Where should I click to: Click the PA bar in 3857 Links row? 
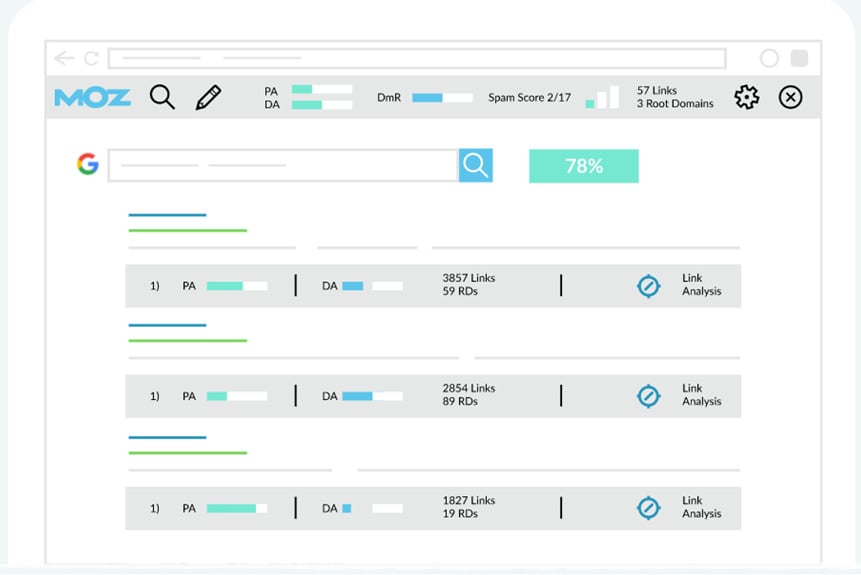click(x=237, y=286)
